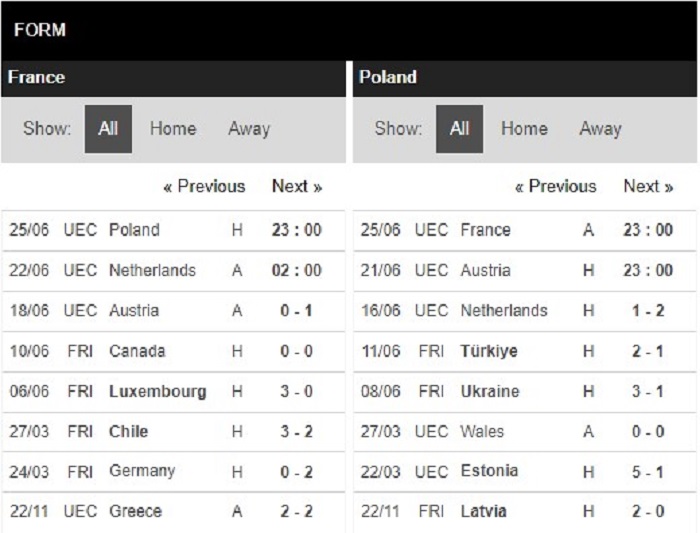Go to Next matches for France

297,186
